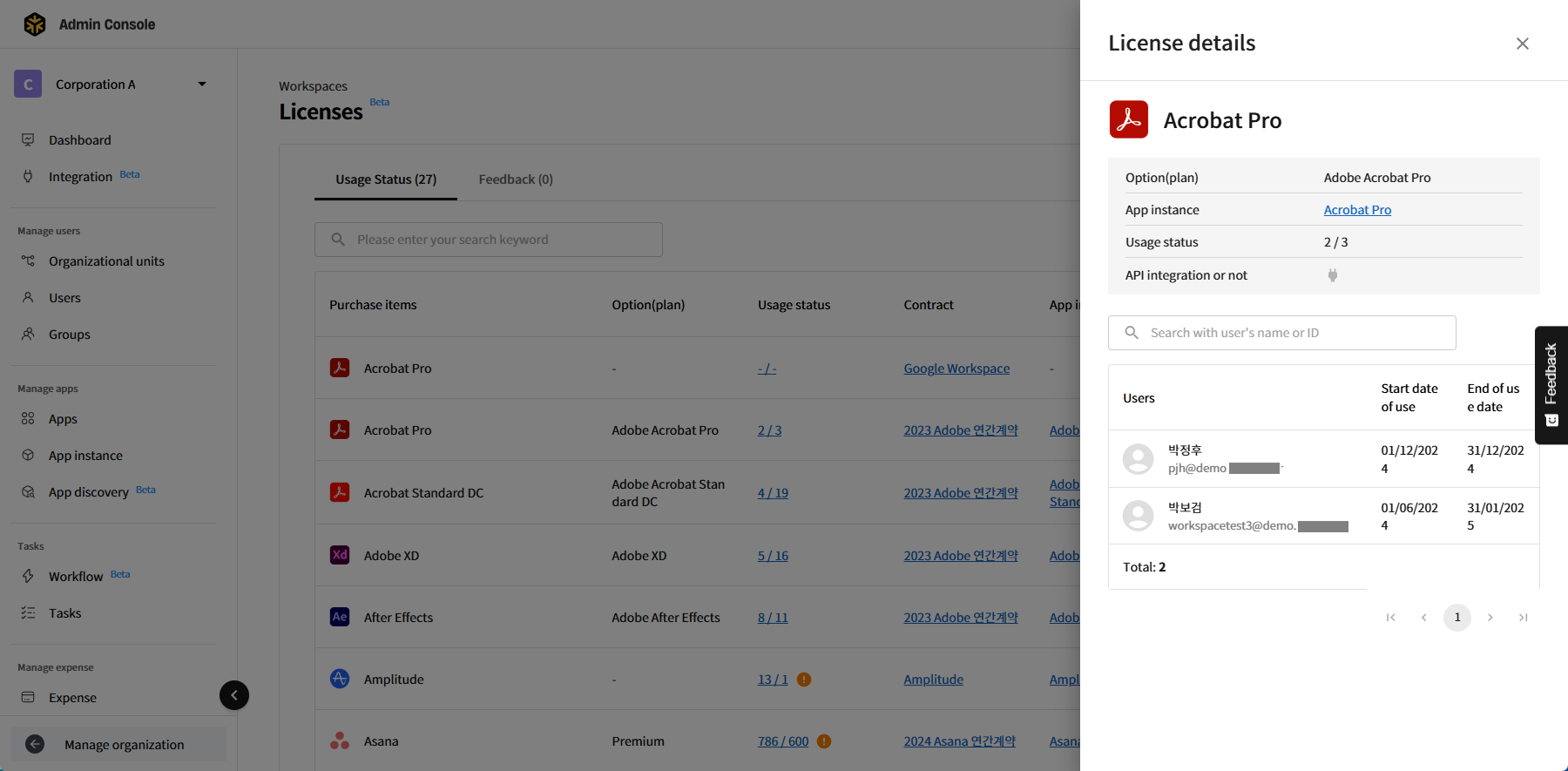Click the Workflow lightning icon
Image resolution: width=1568 pixels, height=771 pixels.
coord(28,576)
